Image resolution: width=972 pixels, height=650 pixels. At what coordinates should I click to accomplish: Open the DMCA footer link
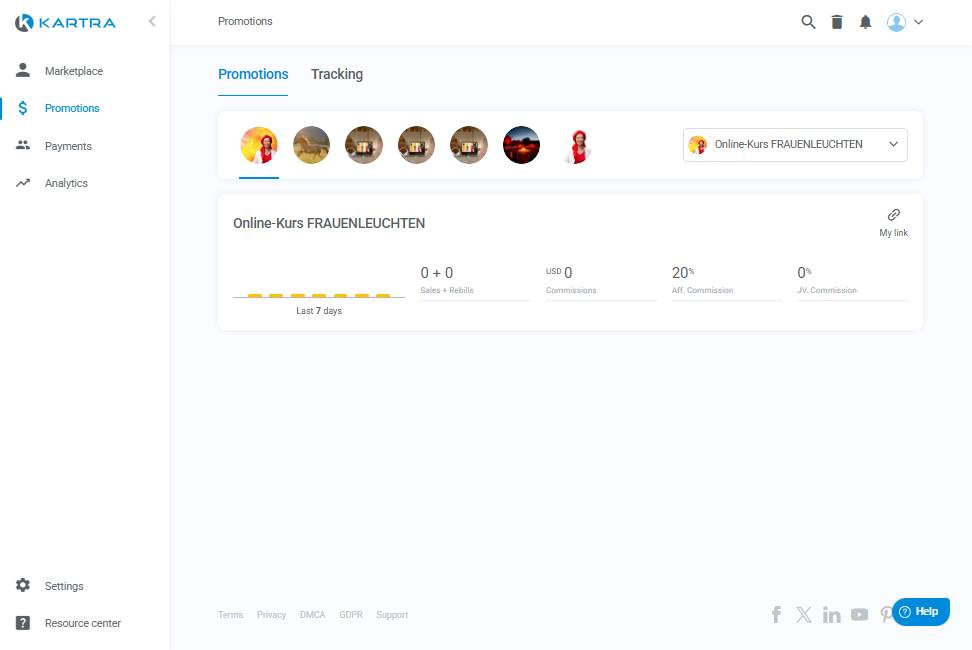point(312,615)
